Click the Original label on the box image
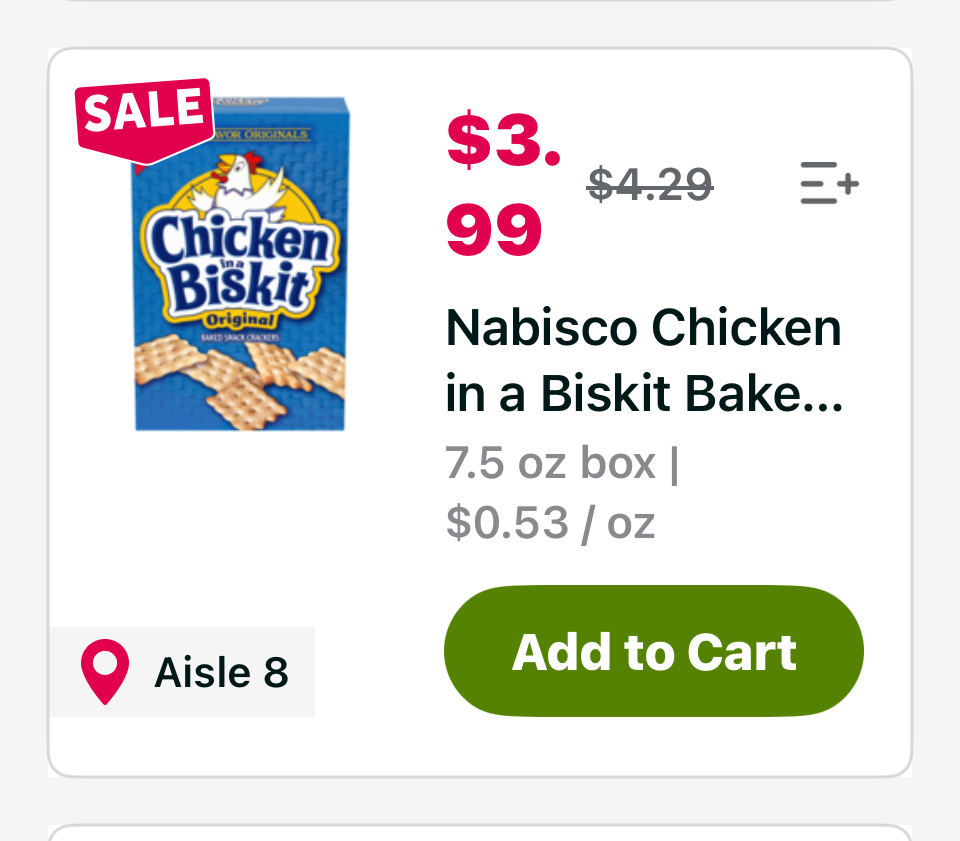 click(238, 319)
